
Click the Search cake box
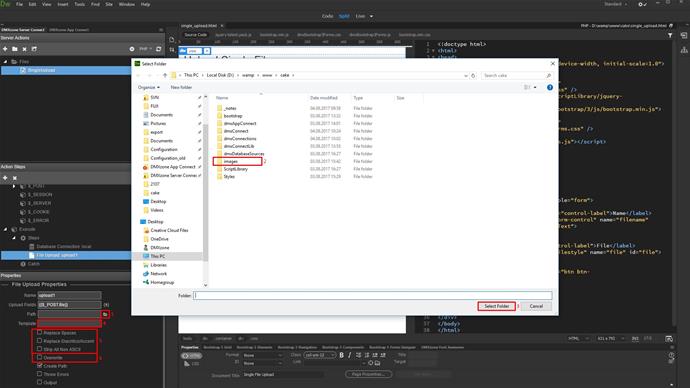pyautogui.click(x=517, y=76)
